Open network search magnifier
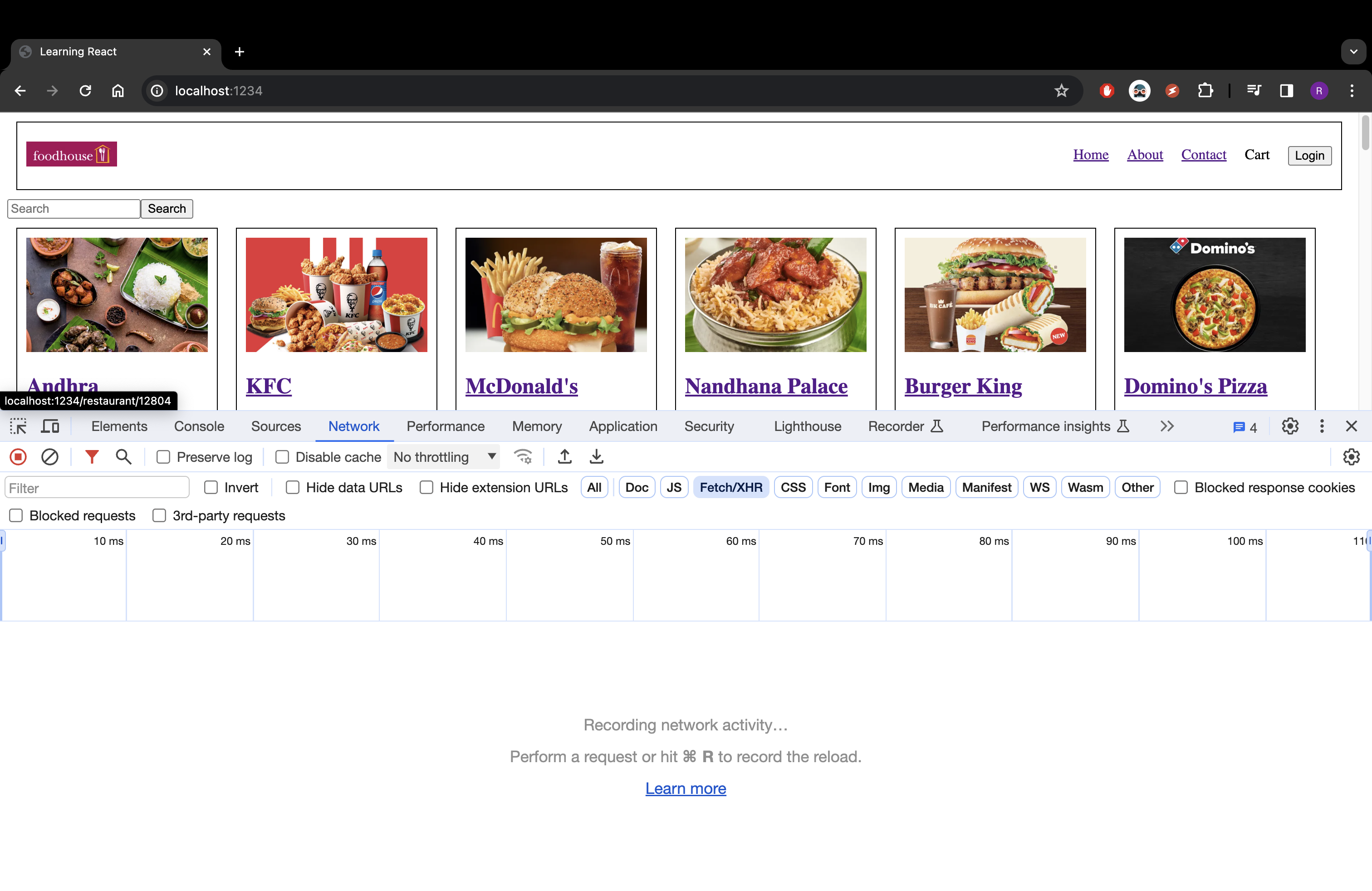 pyautogui.click(x=123, y=457)
